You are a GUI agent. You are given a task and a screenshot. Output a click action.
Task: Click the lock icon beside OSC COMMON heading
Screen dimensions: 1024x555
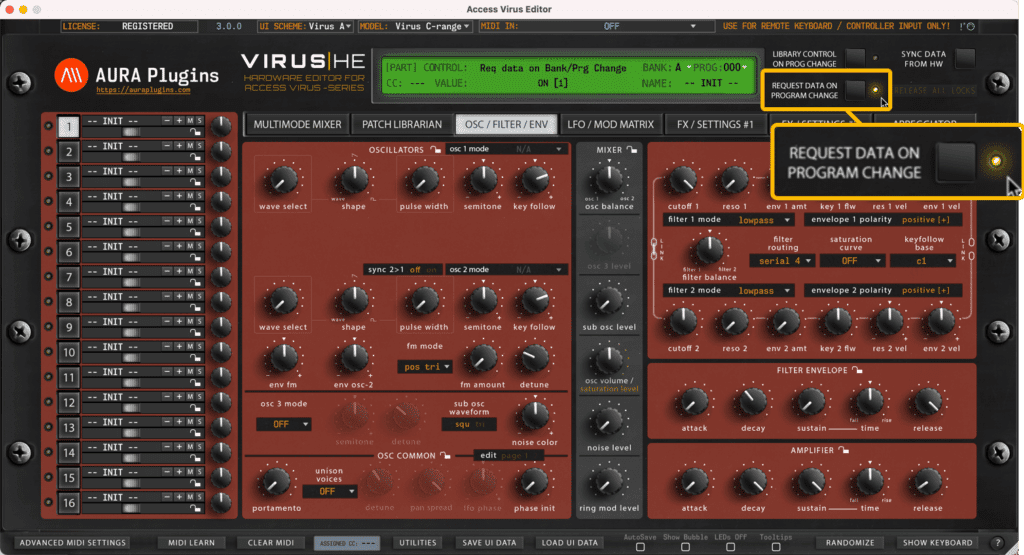click(x=445, y=455)
